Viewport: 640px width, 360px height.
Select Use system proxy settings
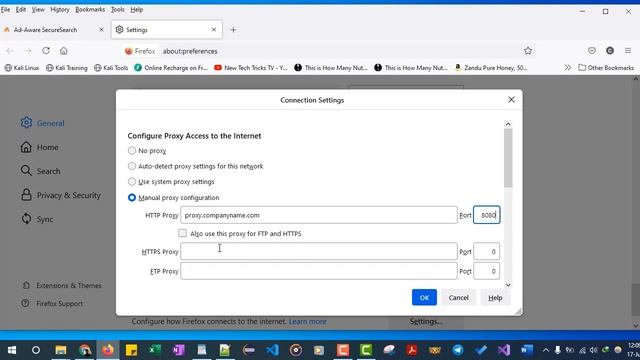click(x=132, y=182)
